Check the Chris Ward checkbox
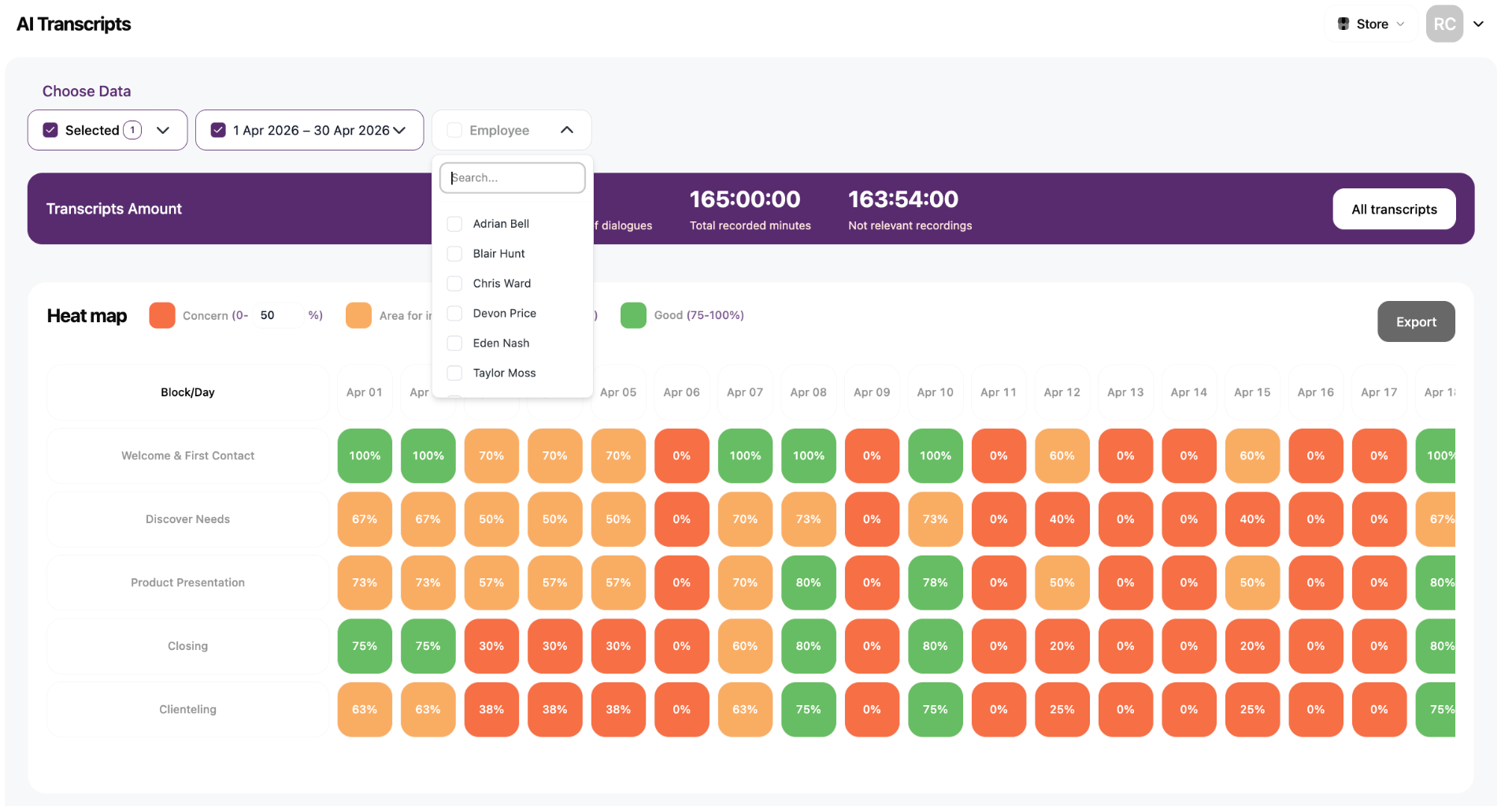 454,284
